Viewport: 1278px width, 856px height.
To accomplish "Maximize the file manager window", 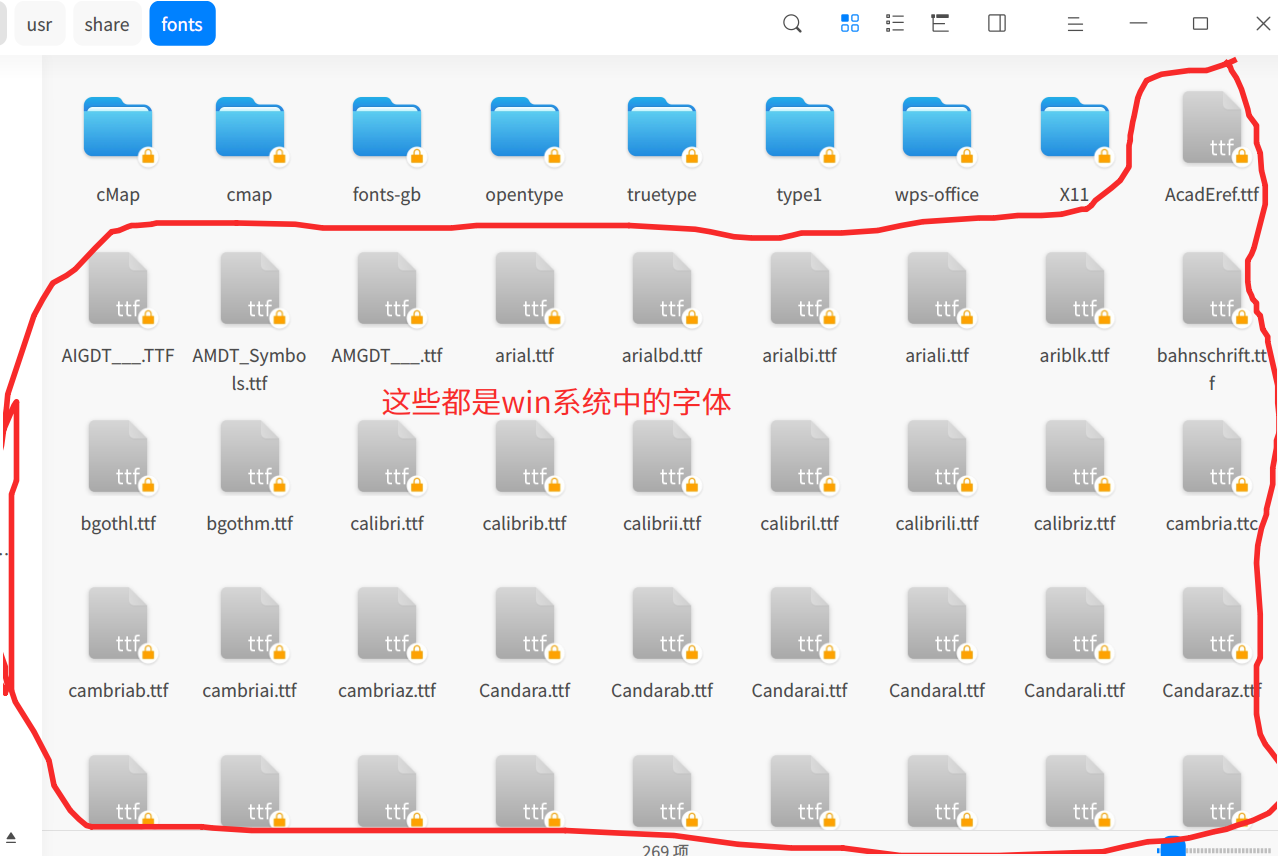I will pos(1201,24).
